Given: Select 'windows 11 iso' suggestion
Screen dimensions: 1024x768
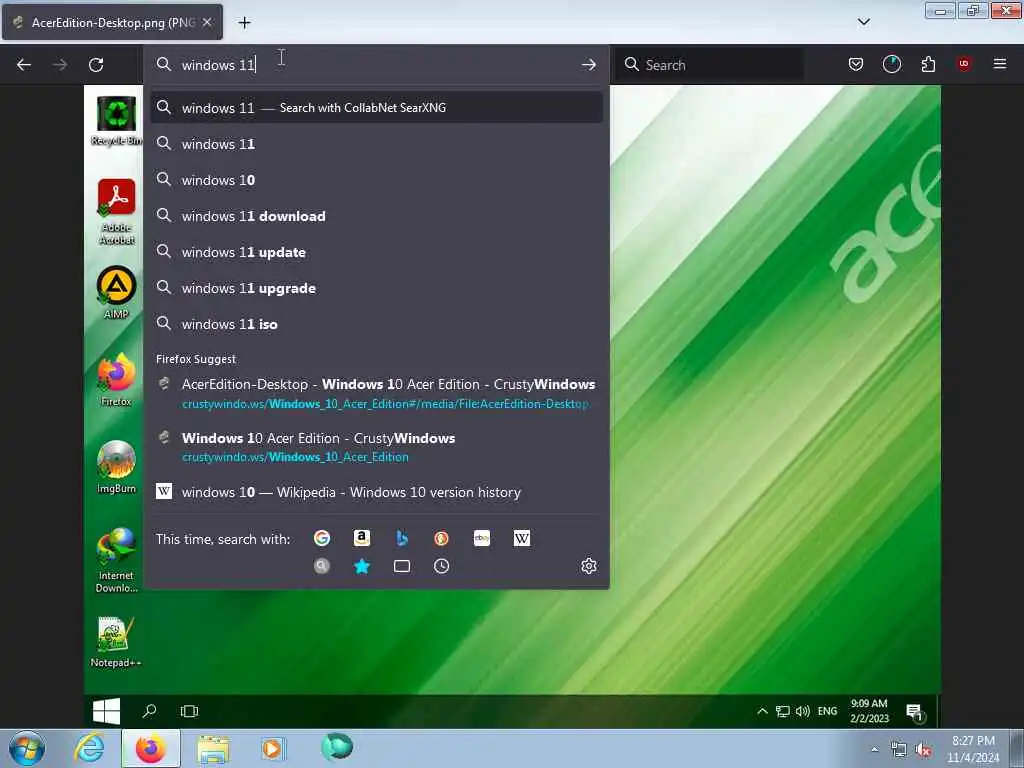Looking at the screenshot, I should [376, 324].
